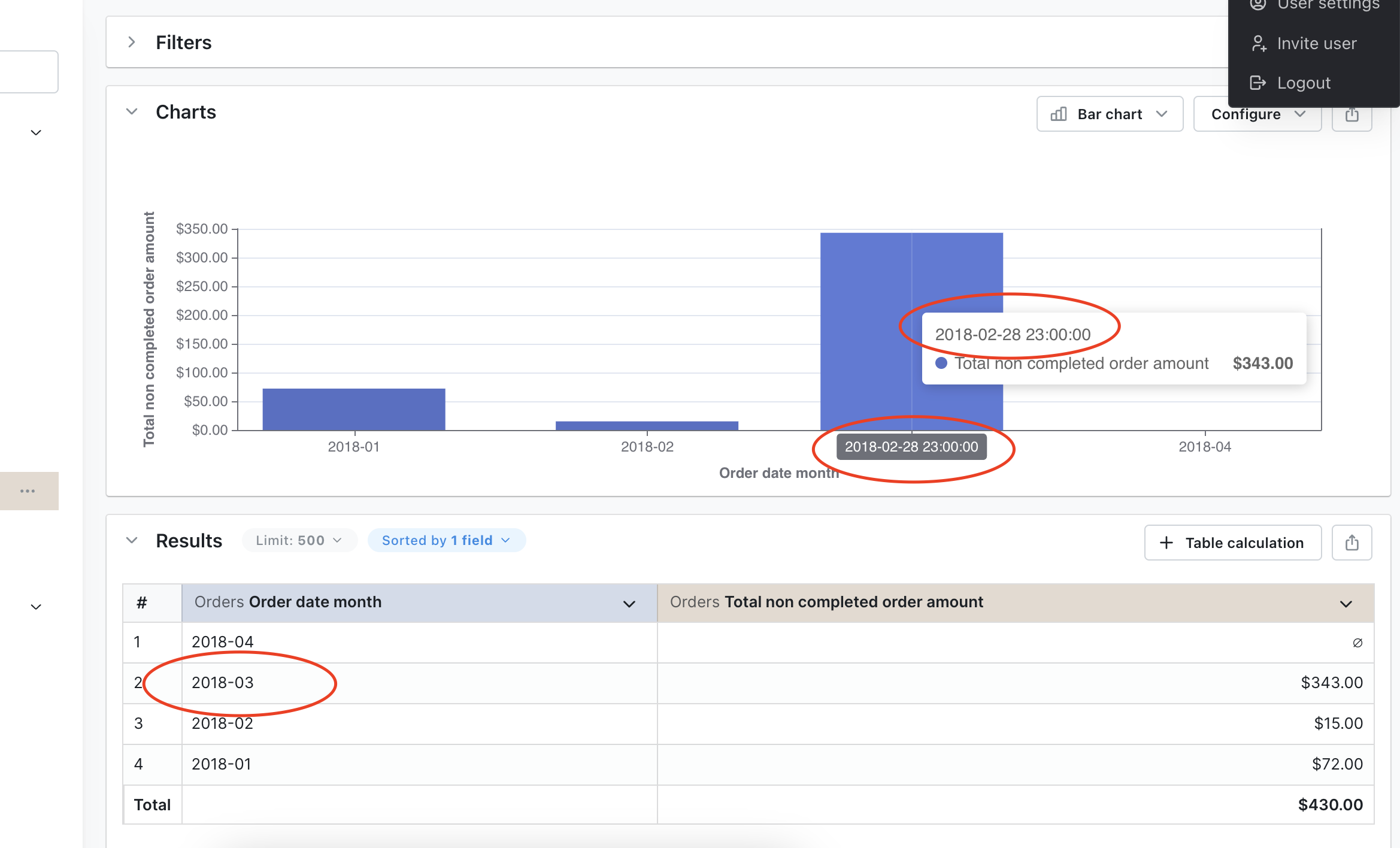The image size is (1400, 848).
Task: Collapse the Charts section
Action: (x=132, y=112)
